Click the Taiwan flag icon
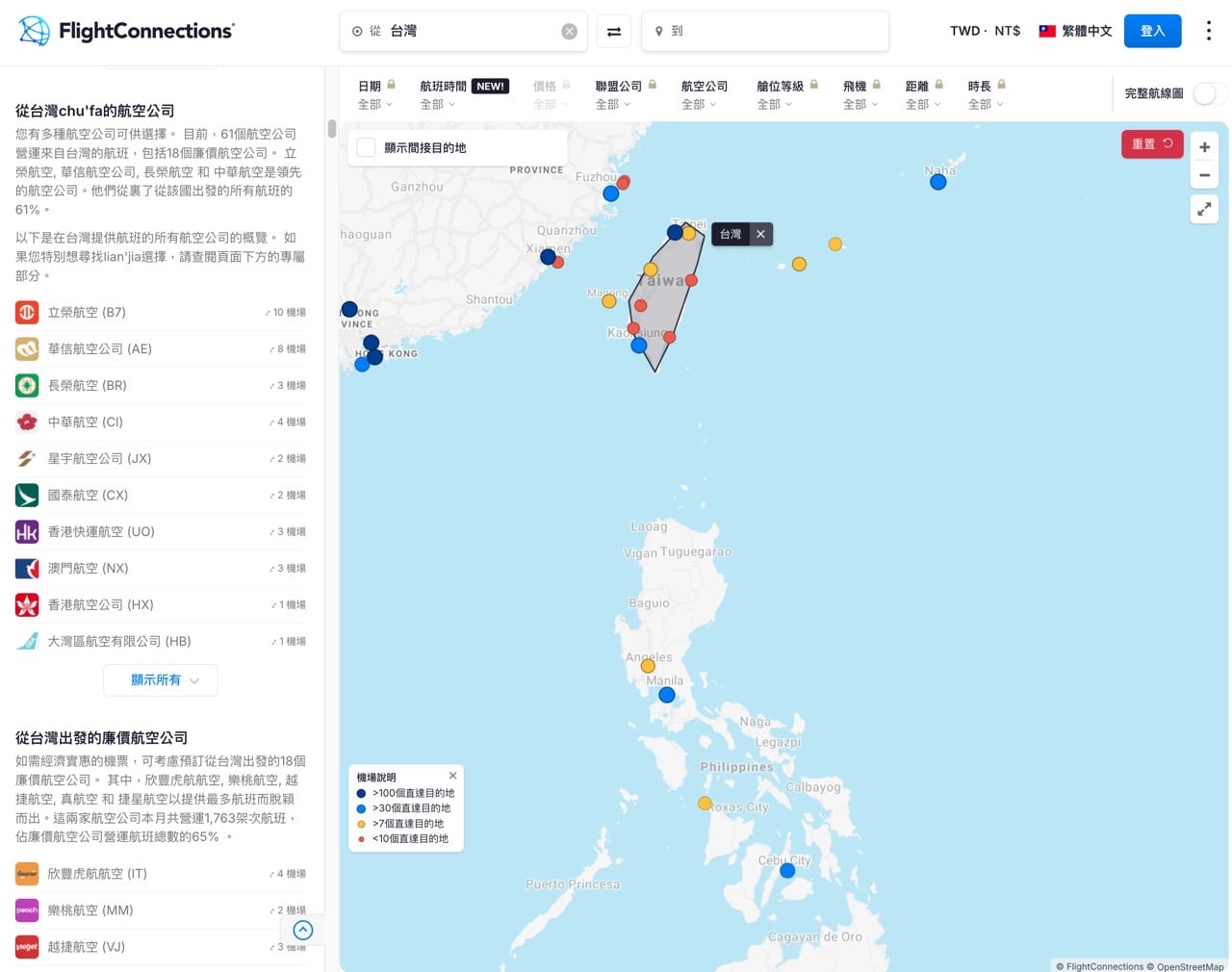The height and width of the screenshot is (972, 1232). click(1047, 31)
